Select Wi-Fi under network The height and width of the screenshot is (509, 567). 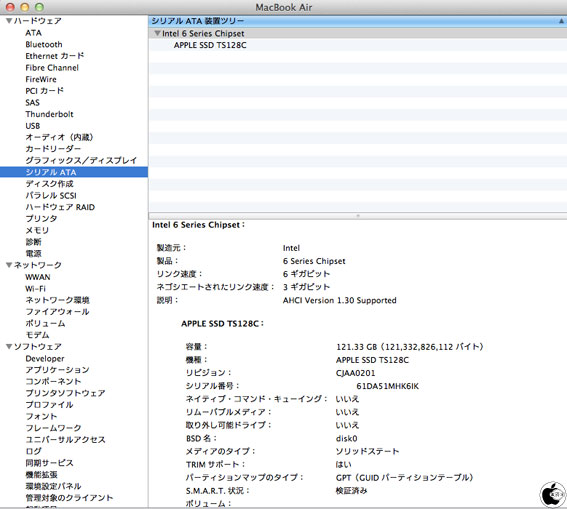(x=35, y=289)
